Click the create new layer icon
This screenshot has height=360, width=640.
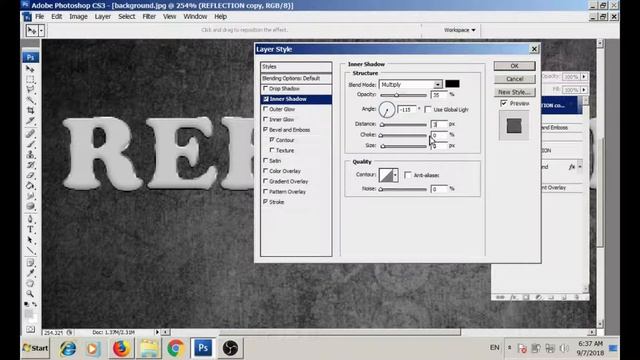[564, 297]
